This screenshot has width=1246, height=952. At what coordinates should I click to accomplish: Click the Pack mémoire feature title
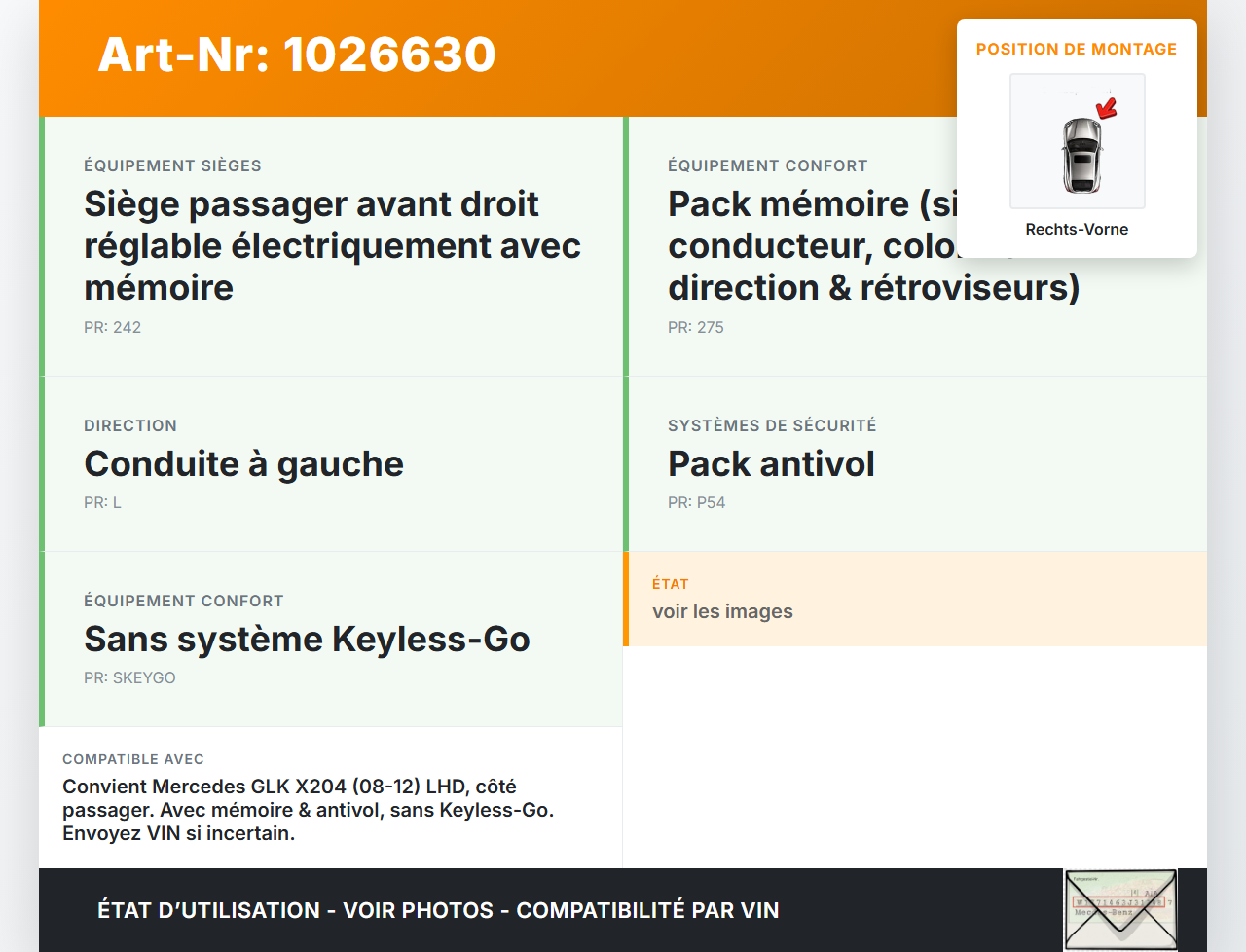coord(873,245)
